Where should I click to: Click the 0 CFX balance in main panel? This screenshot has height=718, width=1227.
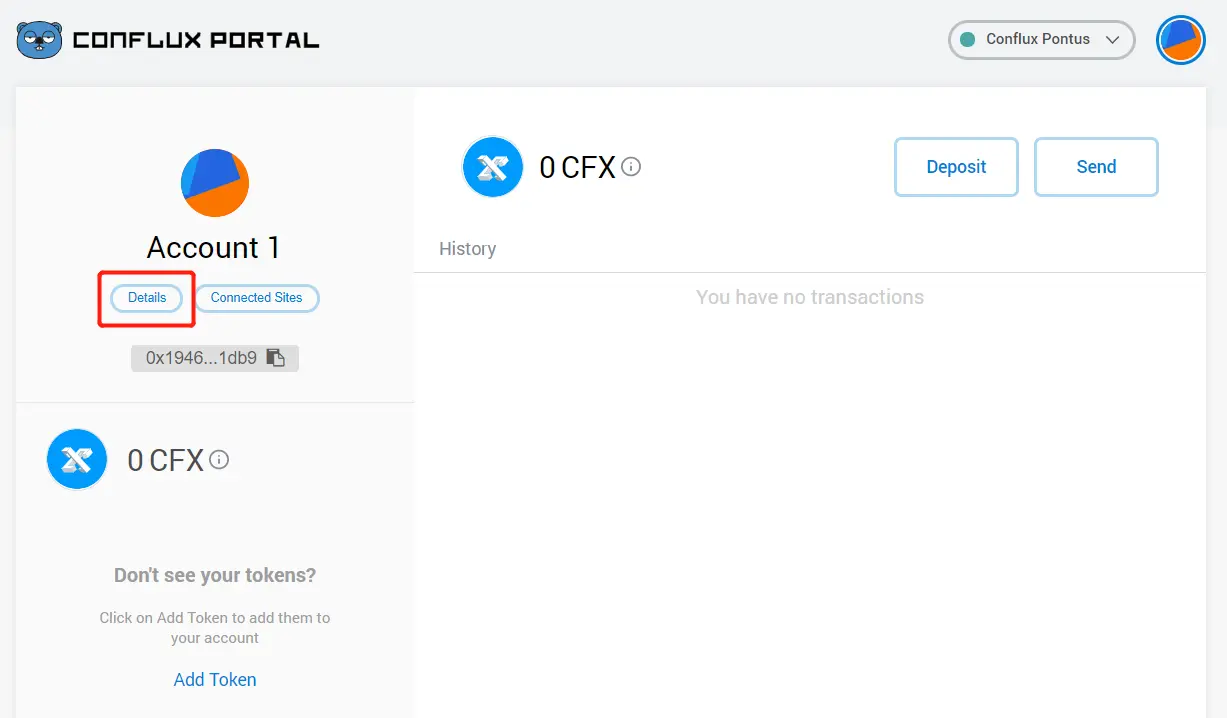click(577, 167)
